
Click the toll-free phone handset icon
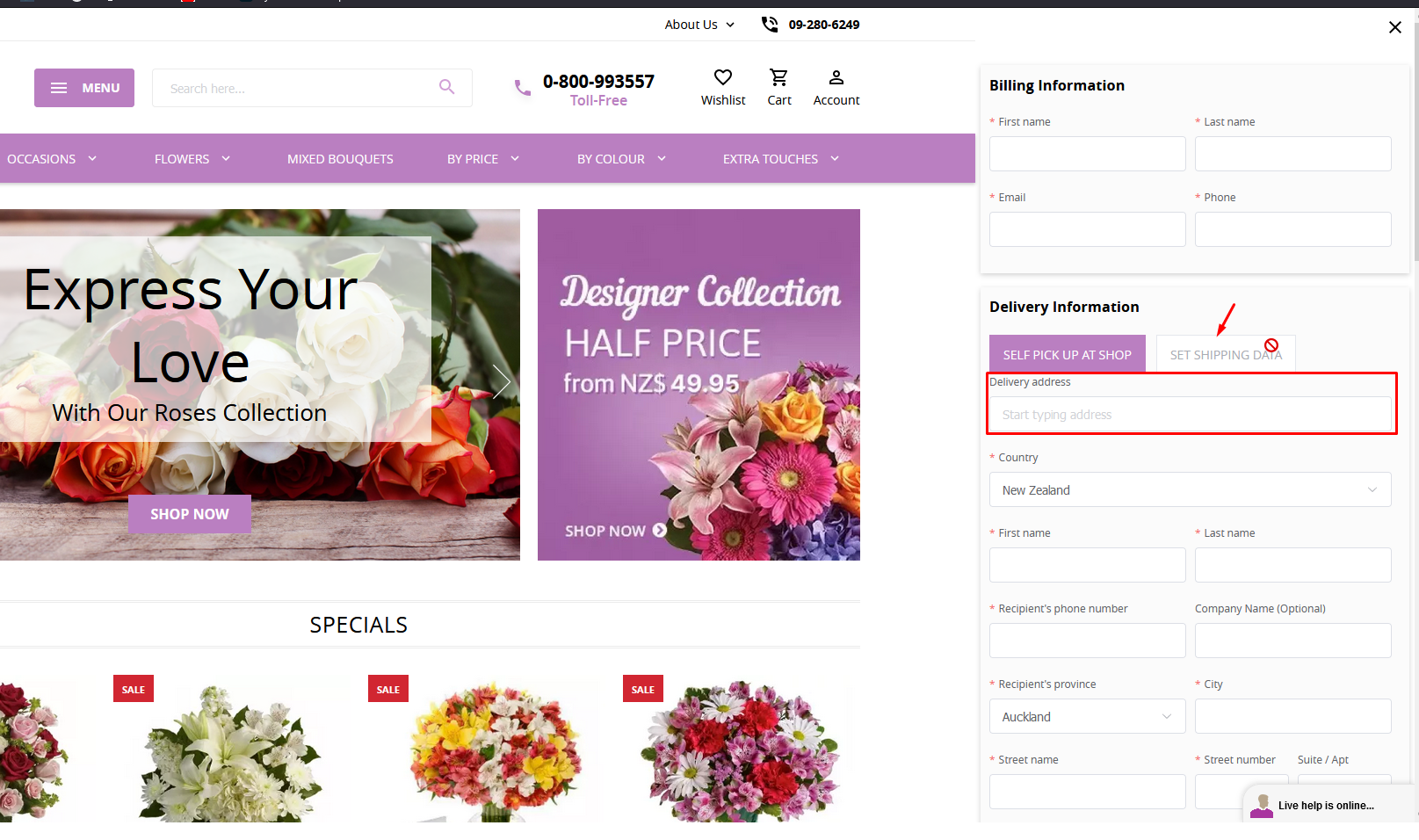[x=522, y=88]
